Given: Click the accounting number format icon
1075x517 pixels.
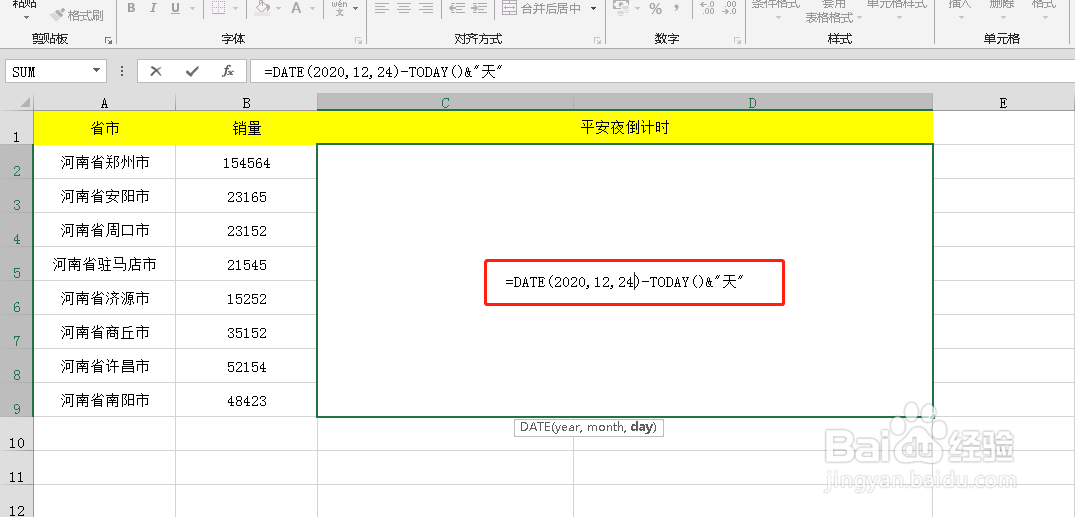Looking at the screenshot, I should click(x=621, y=8).
